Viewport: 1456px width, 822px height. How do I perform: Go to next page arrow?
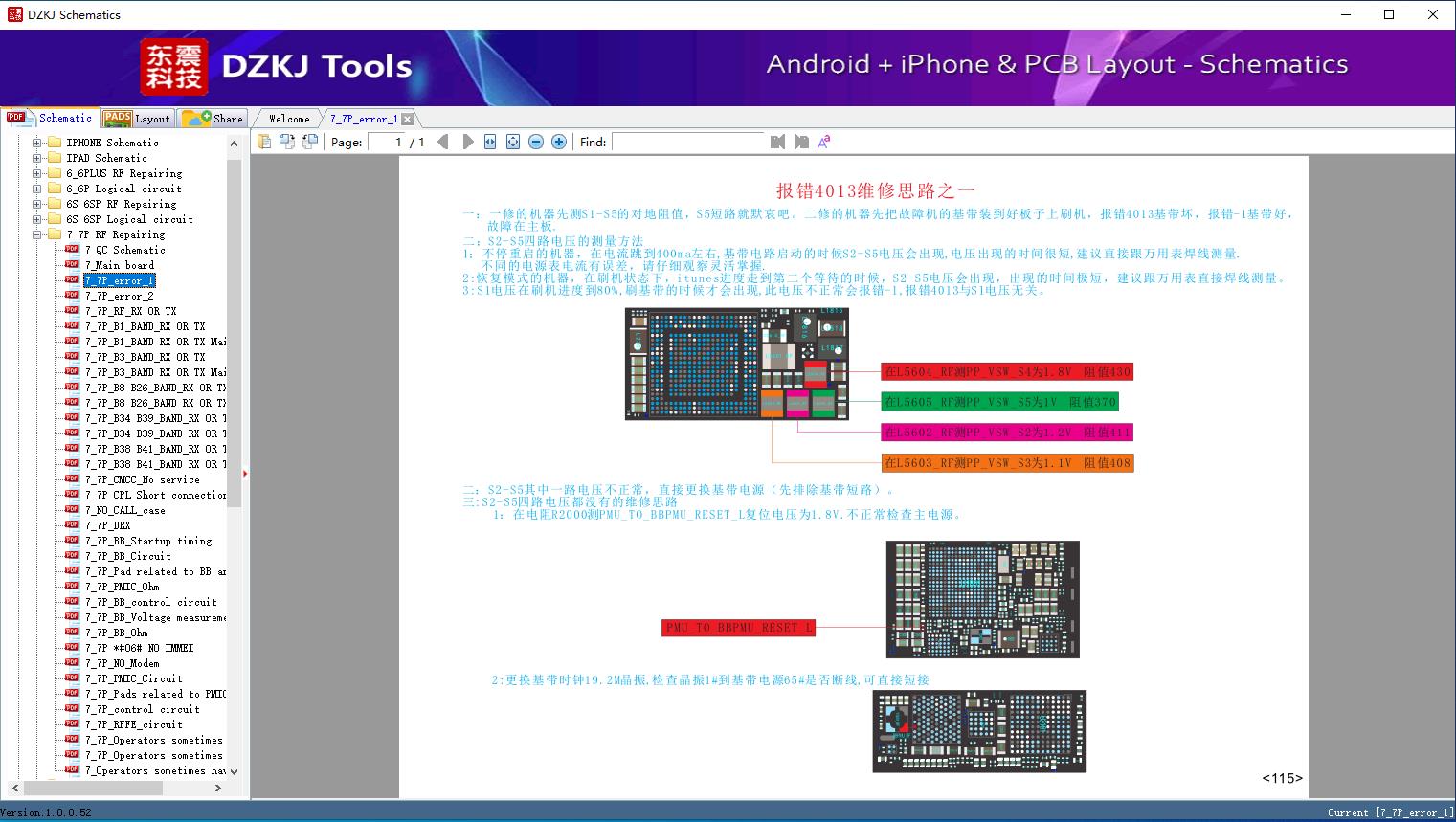coord(467,142)
